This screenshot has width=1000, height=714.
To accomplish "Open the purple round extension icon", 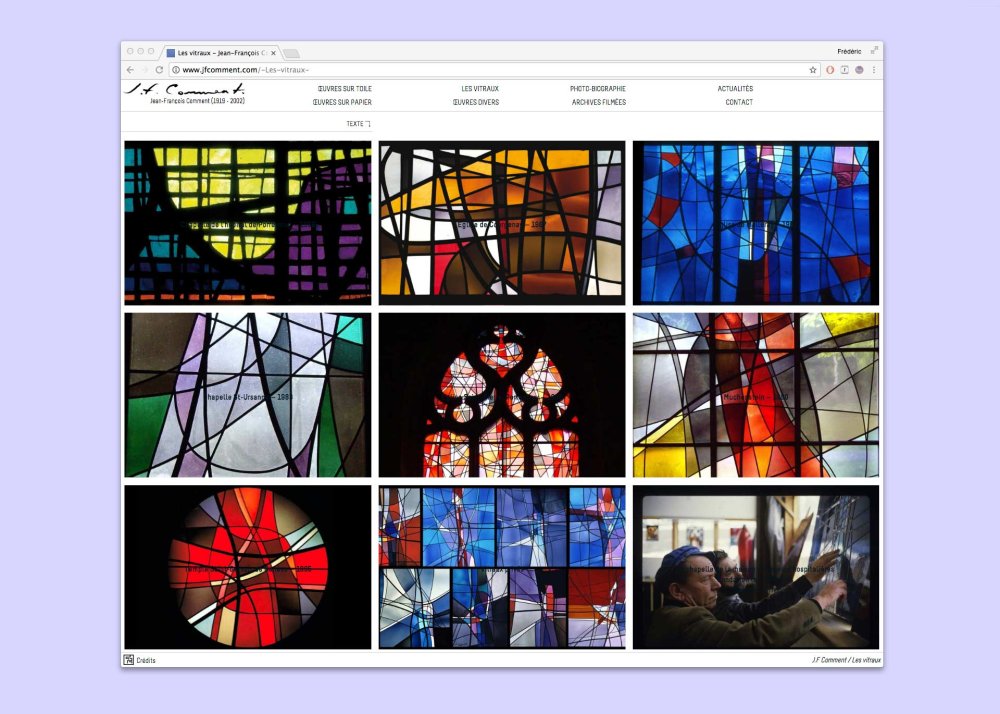I will 859,70.
